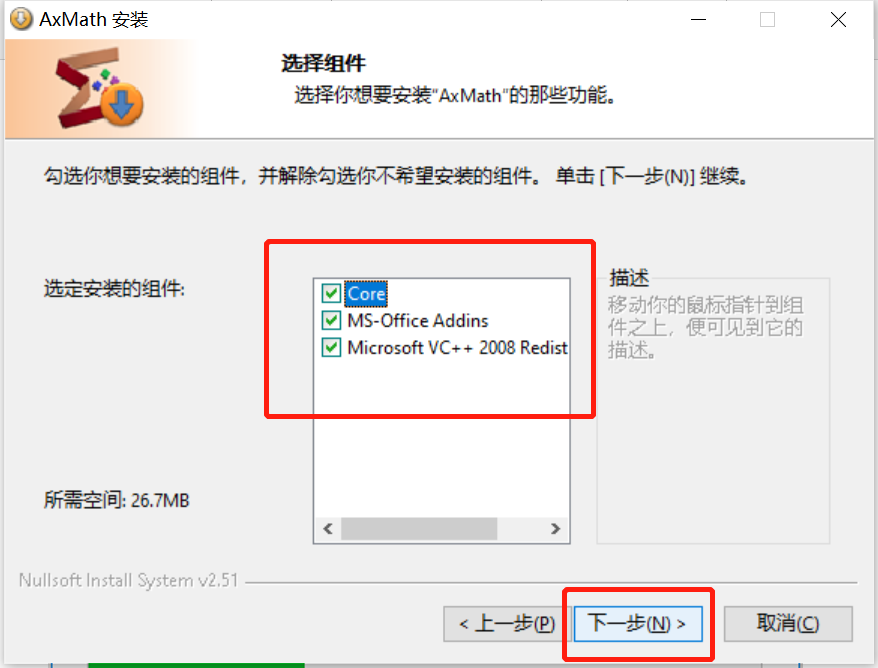Image resolution: width=878 pixels, height=668 pixels.
Task: Minimize the AxMath installer window
Action: point(698,20)
